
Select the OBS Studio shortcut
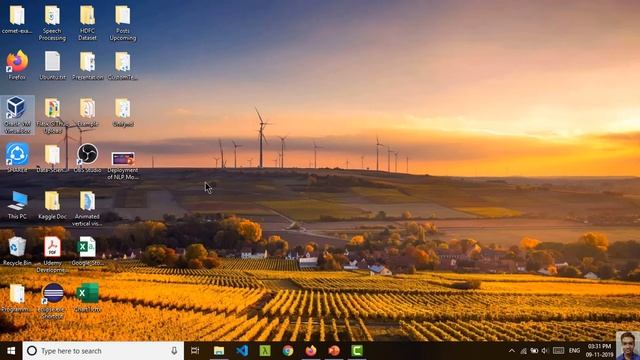click(x=87, y=158)
